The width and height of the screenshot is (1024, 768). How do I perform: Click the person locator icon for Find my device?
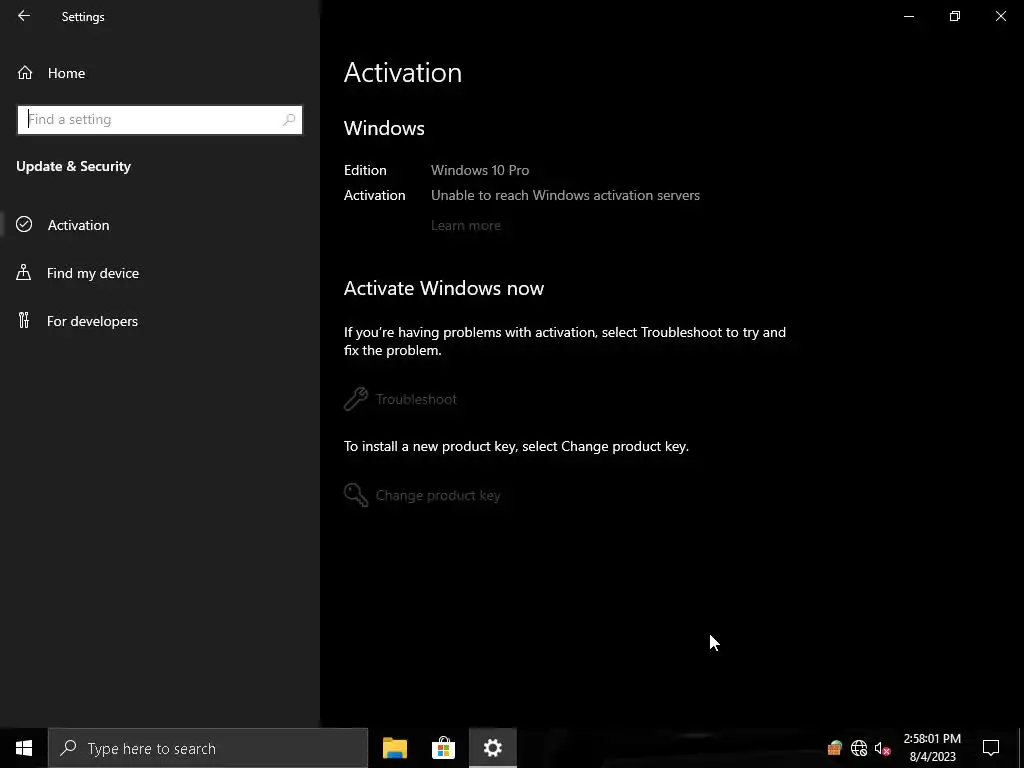[x=24, y=272]
